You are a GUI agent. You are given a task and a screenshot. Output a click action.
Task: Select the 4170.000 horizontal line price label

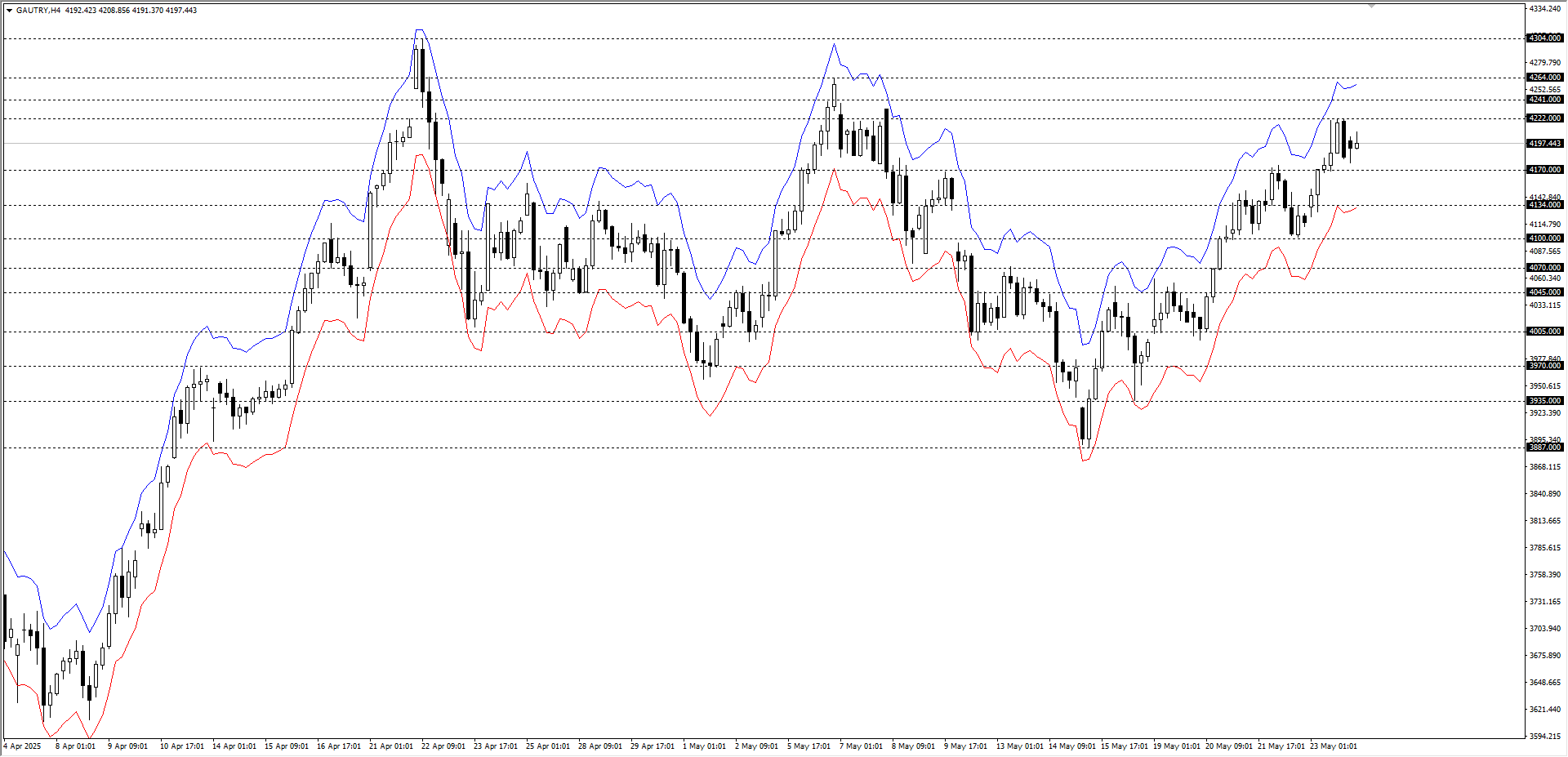click(1544, 170)
